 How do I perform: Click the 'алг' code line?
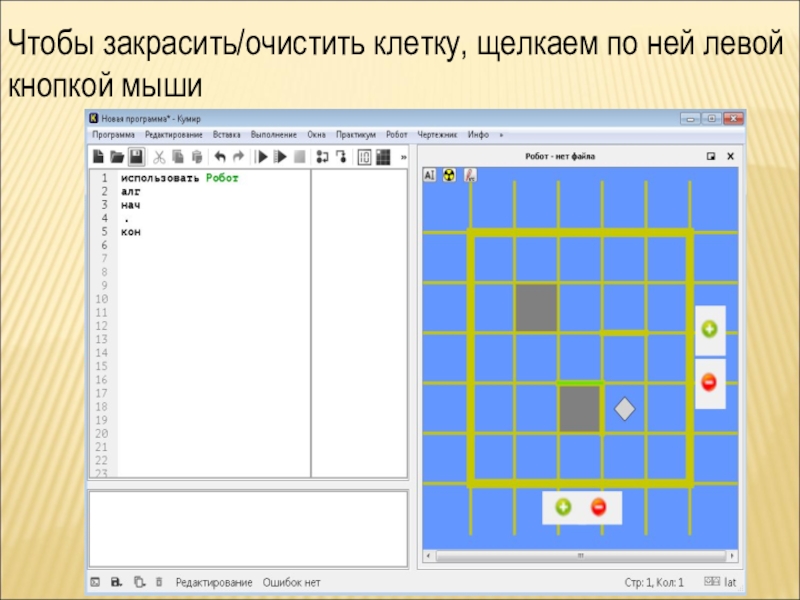pyautogui.click(x=131, y=192)
